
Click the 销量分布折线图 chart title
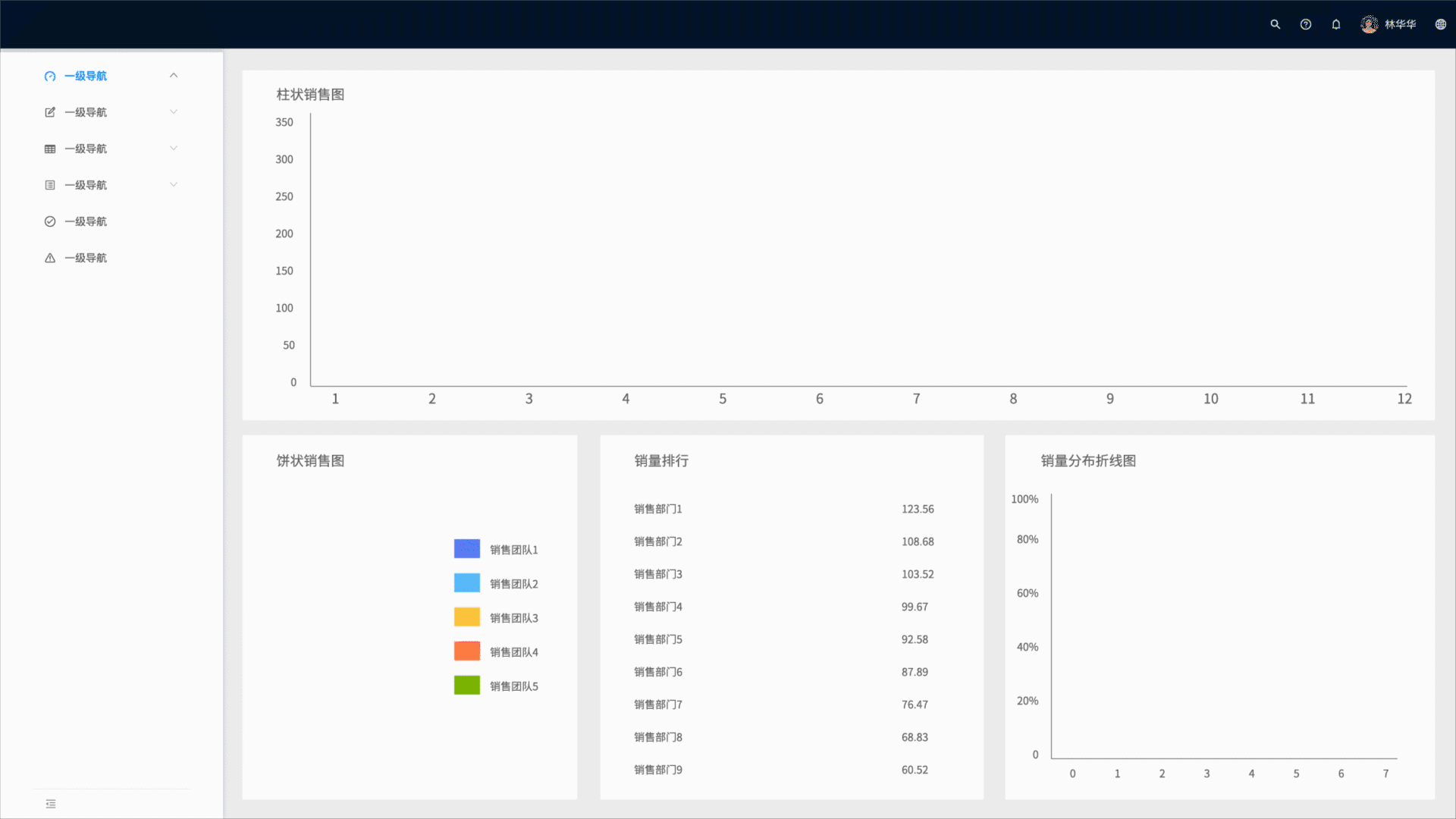1088,461
